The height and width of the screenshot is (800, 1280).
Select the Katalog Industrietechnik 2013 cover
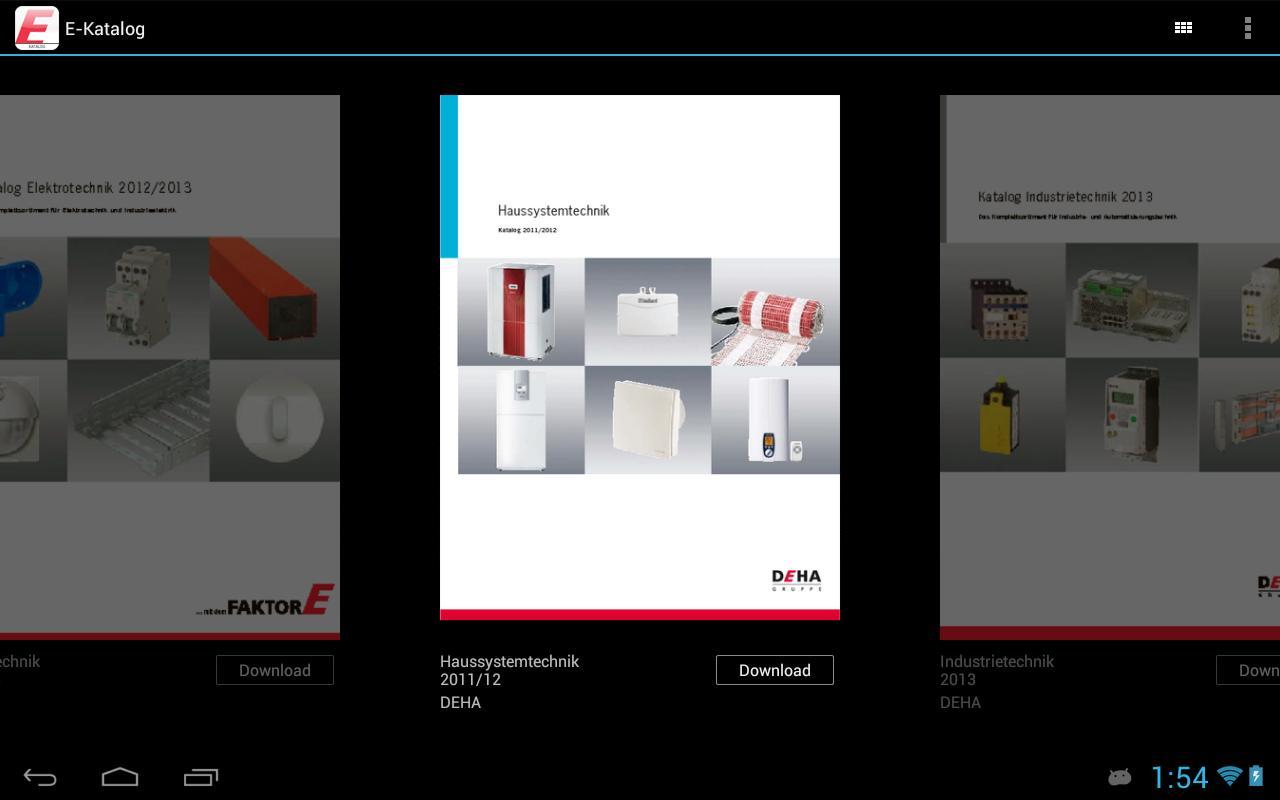(x=1110, y=367)
